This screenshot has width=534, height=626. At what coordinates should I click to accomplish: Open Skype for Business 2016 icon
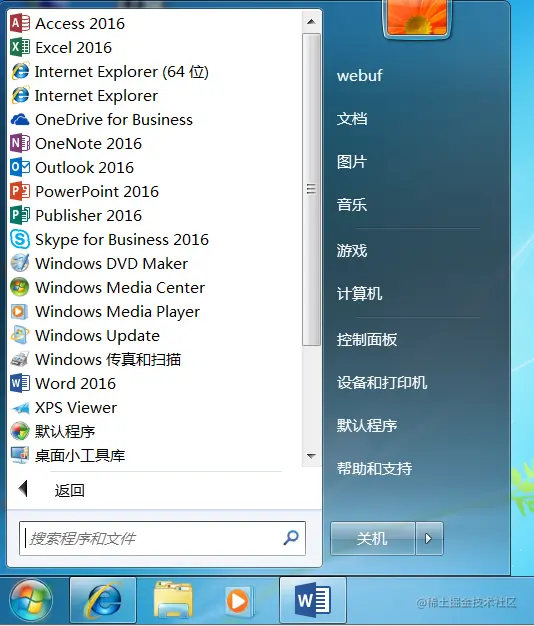tap(20, 239)
